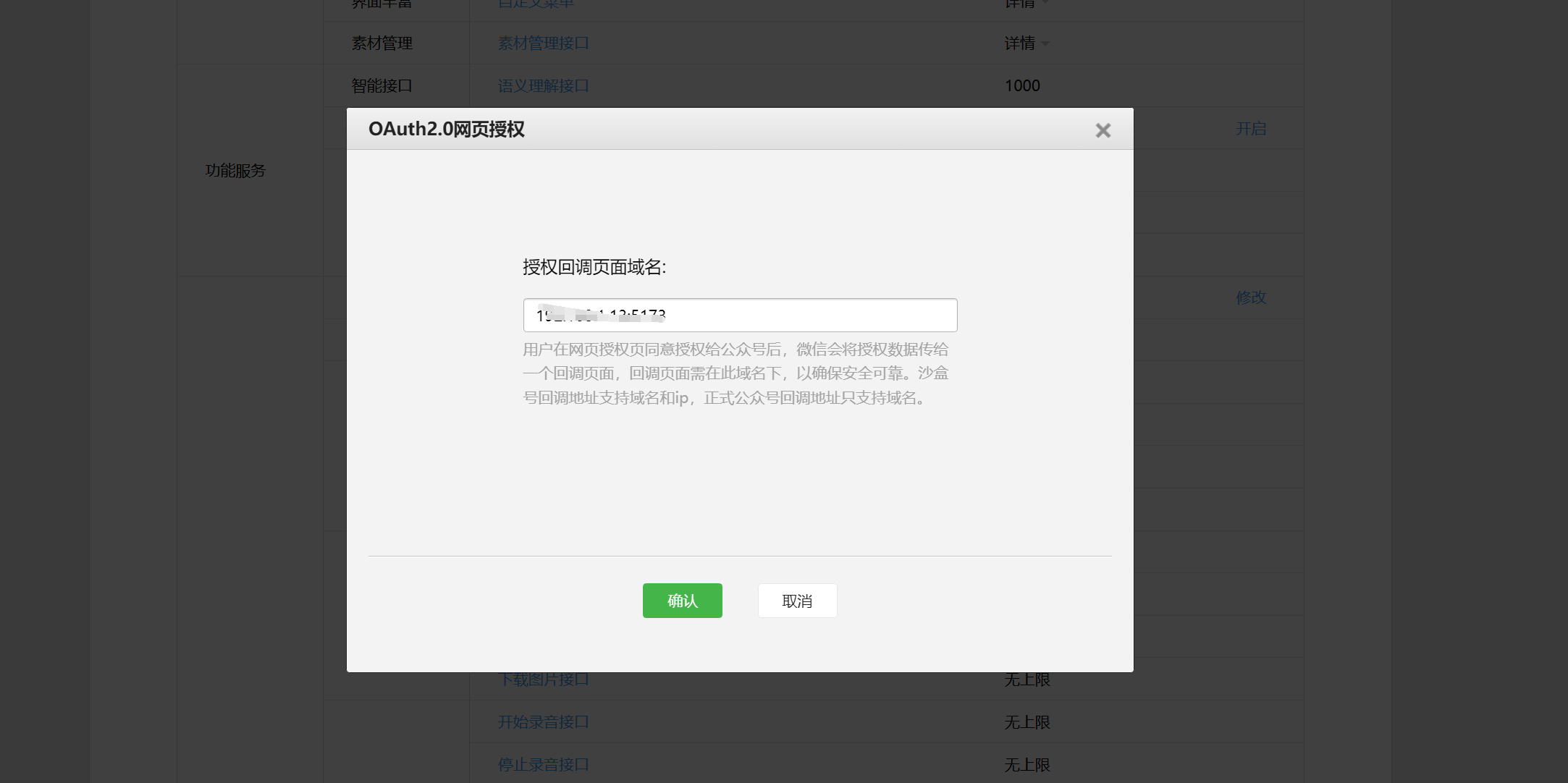Click the 确认 confirm button
1568x783 pixels.
[x=682, y=601]
